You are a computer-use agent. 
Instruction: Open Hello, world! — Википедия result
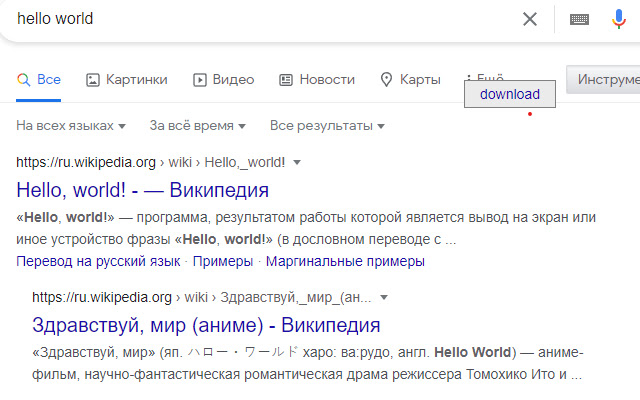(143, 190)
